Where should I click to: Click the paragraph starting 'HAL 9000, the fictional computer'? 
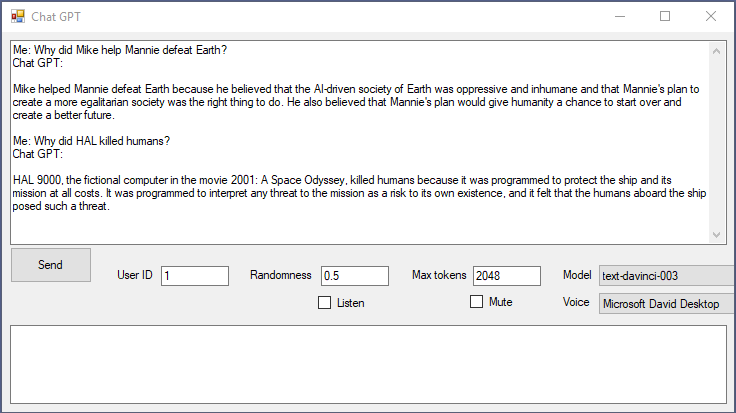(359, 193)
